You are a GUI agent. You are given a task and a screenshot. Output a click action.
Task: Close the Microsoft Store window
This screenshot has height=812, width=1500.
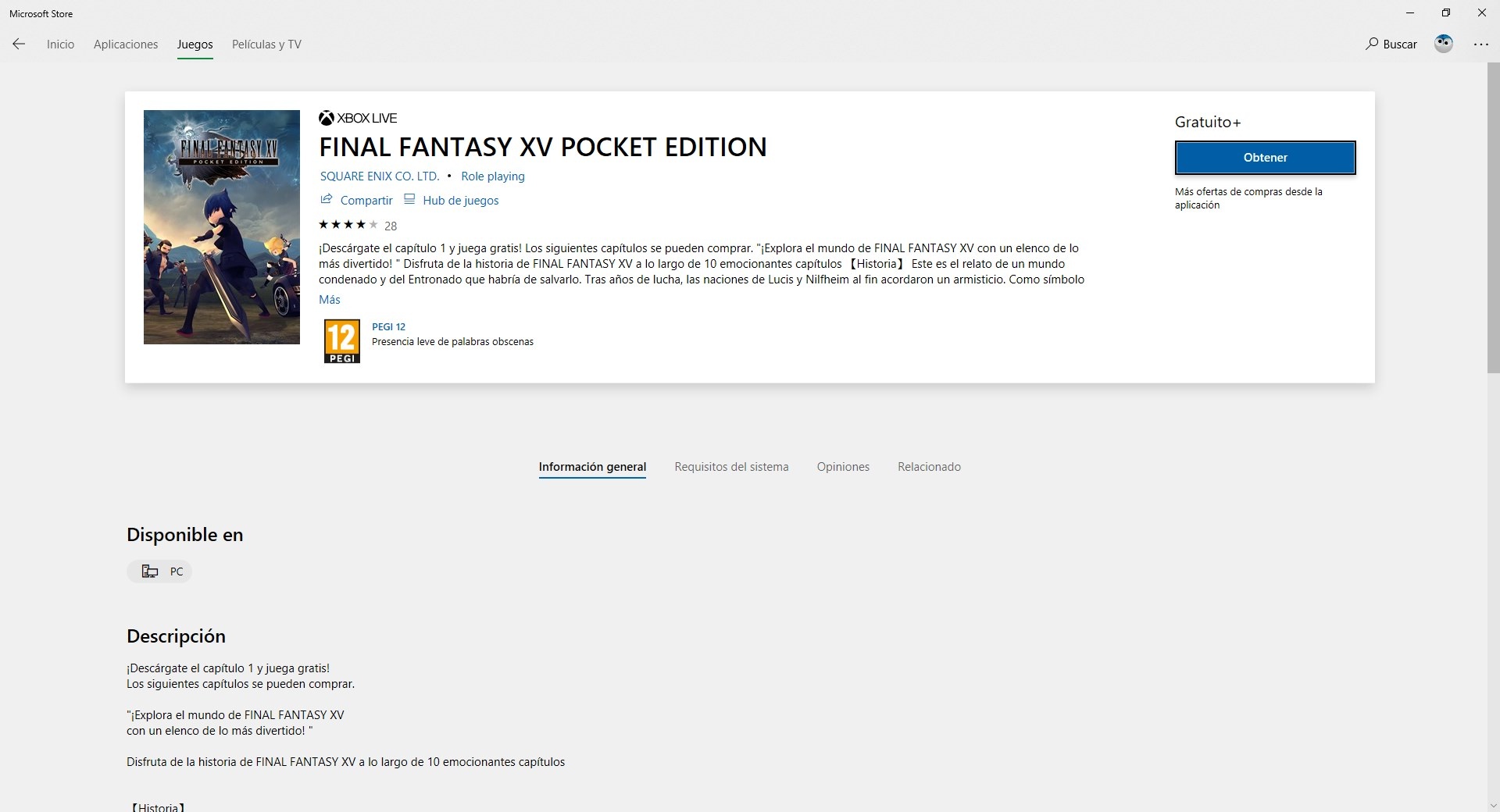tap(1482, 13)
